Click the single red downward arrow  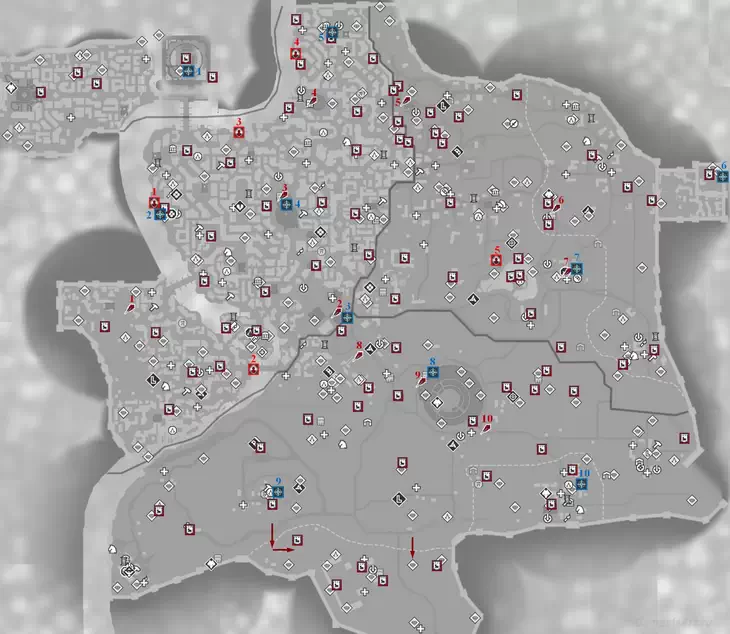pyautogui.click(x=412, y=547)
